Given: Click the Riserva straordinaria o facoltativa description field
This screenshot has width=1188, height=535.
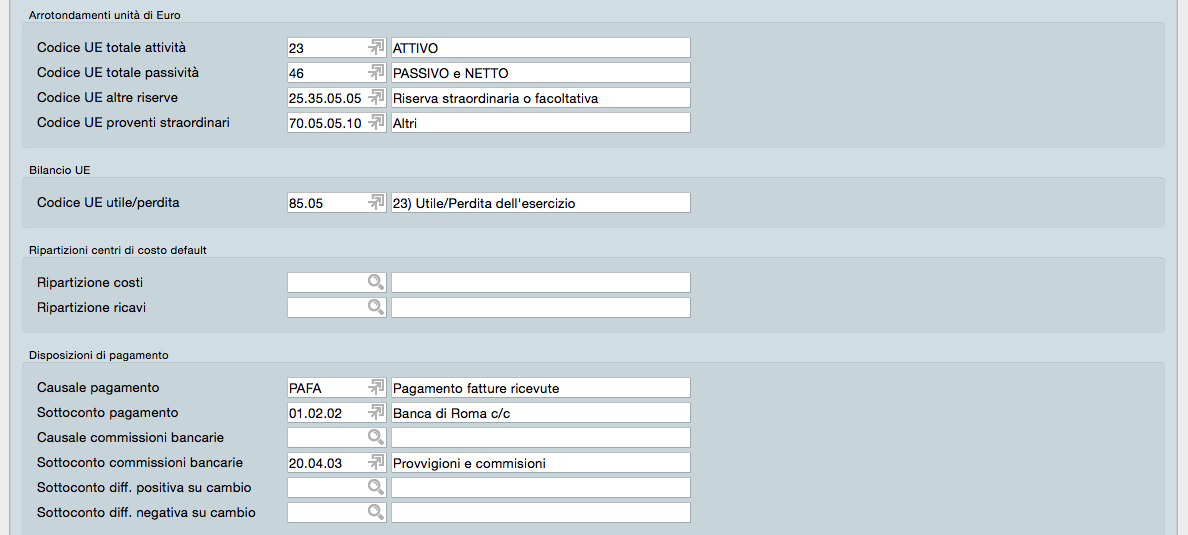Looking at the screenshot, I should point(540,98).
